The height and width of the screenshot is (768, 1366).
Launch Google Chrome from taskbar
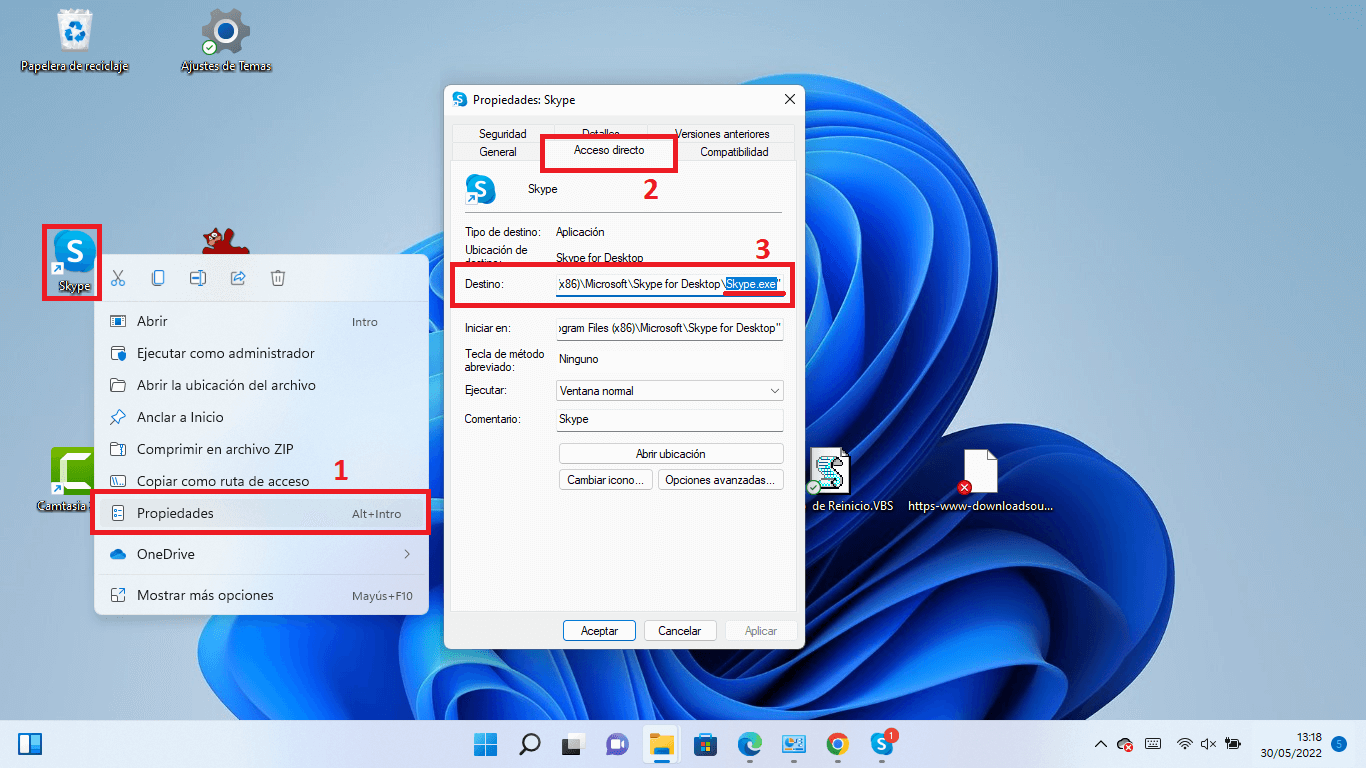click(x=838, y=744)
